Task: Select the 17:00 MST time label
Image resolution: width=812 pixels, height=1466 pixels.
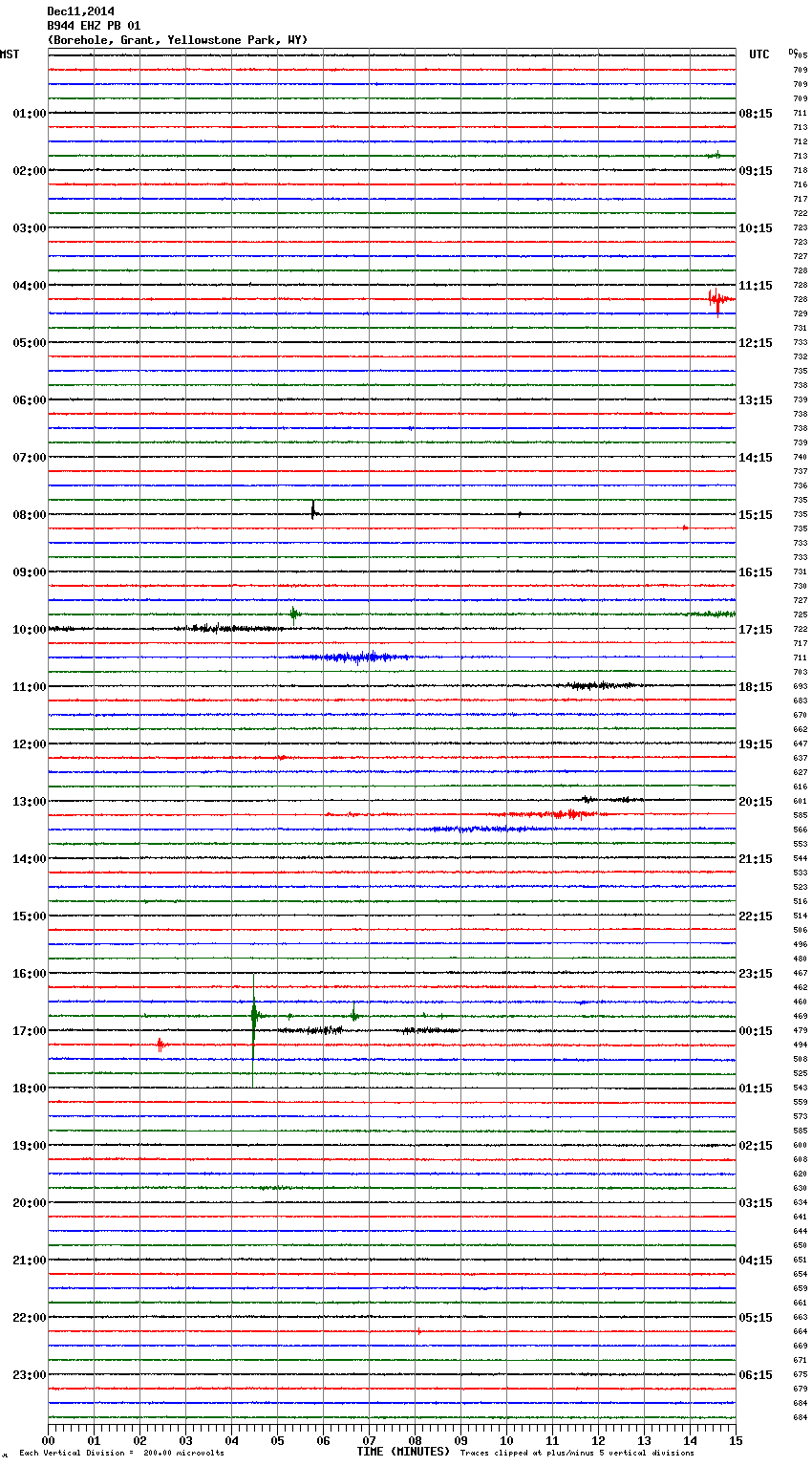Action: click(29, 1031)
